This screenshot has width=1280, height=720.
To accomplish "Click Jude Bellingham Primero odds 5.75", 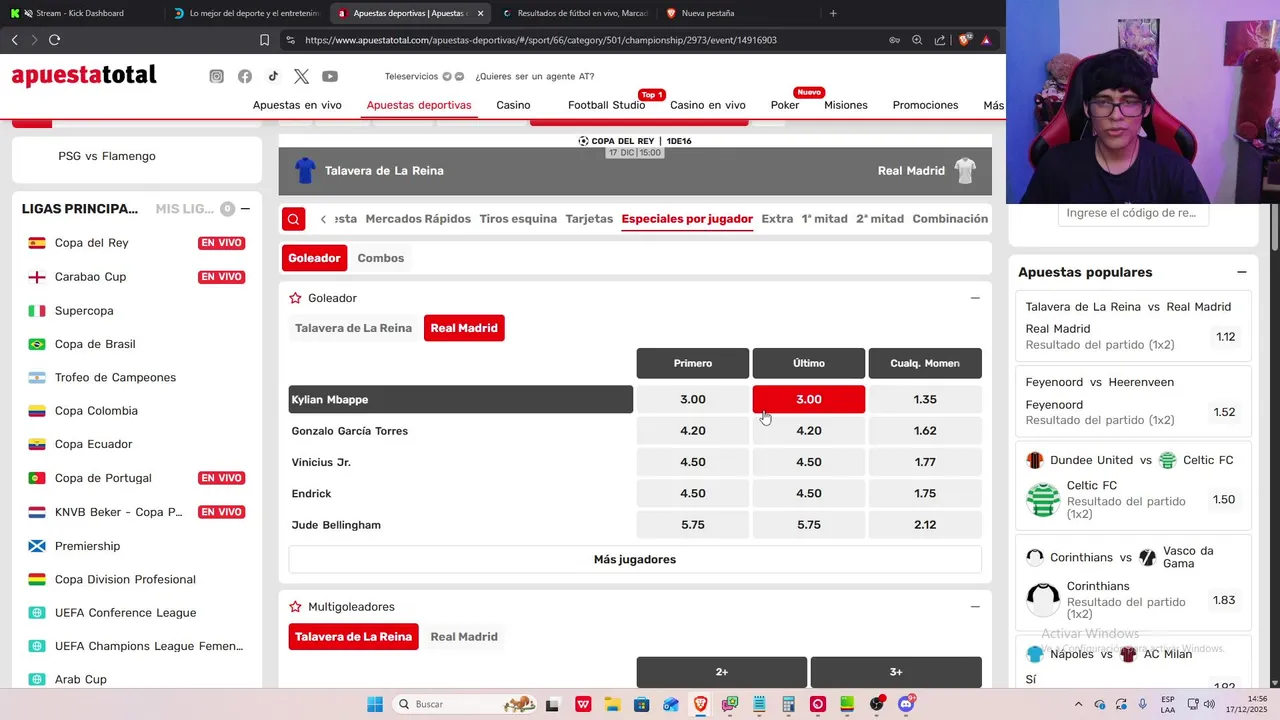I will tap(693, 525).
